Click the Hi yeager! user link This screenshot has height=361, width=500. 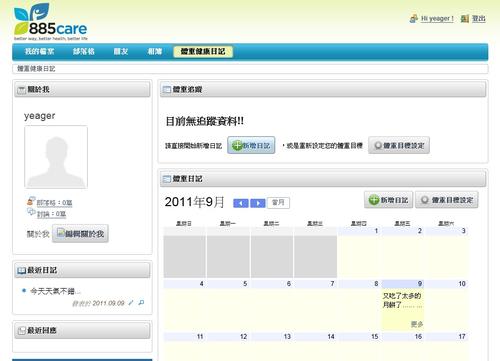click(437, 19)
